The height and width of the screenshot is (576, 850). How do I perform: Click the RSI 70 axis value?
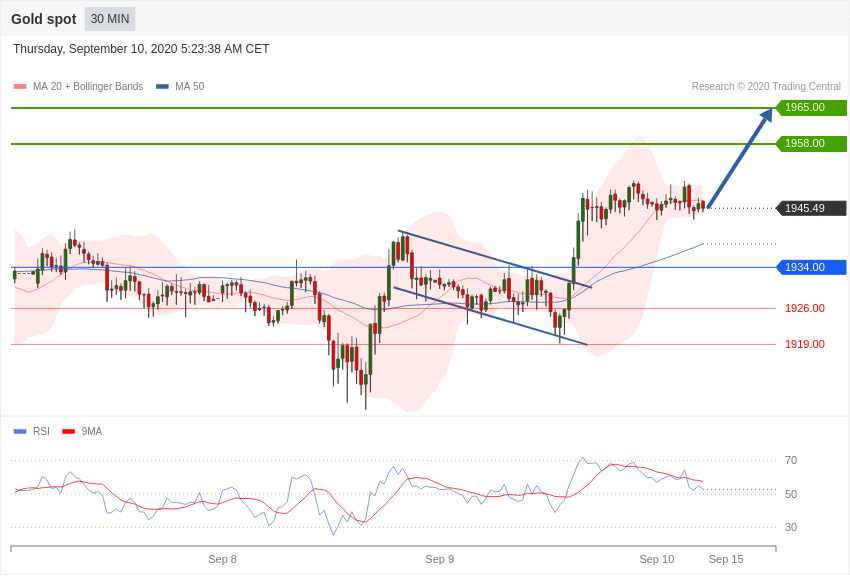[x=791, y=460]
